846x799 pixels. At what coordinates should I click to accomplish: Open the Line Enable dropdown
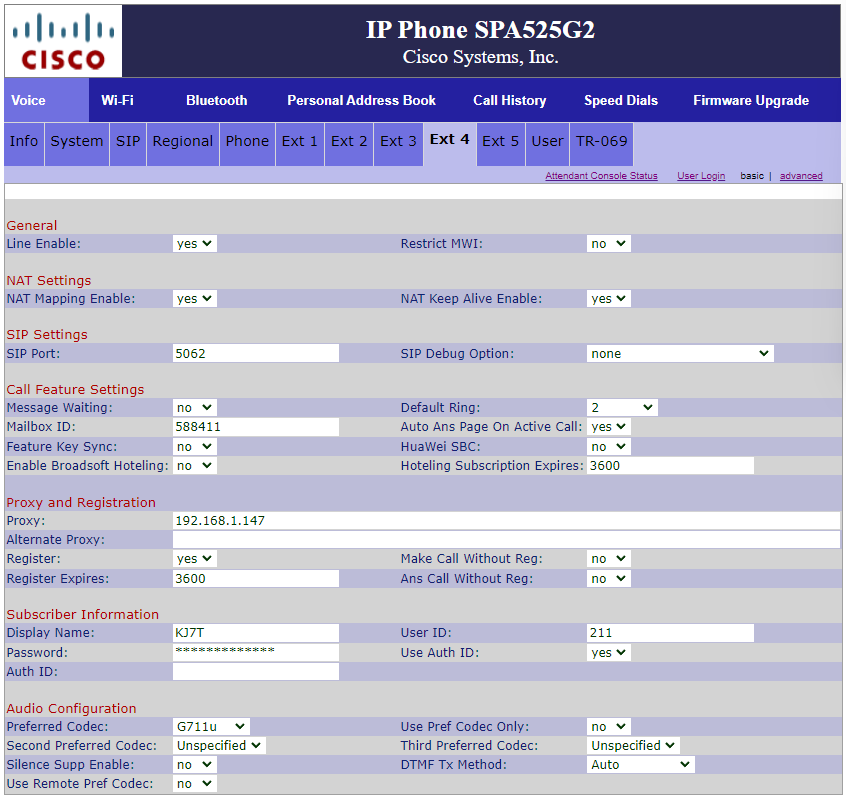pos(194,243)
